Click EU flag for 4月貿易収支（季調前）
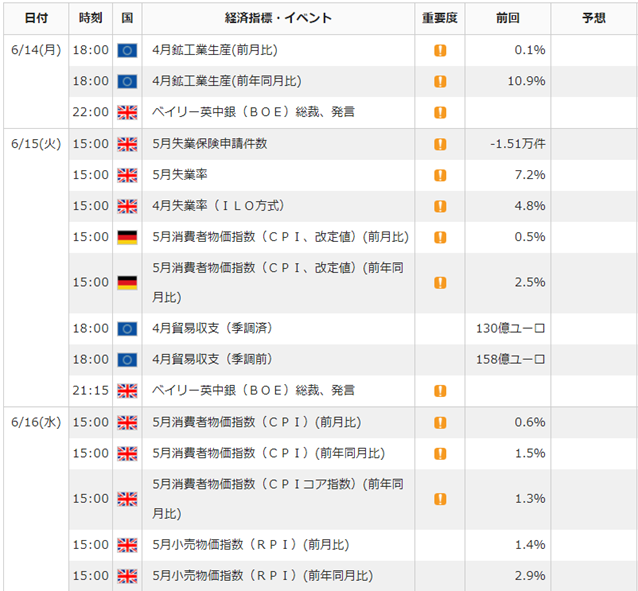The image size is (638, 591). click(127, 360)
